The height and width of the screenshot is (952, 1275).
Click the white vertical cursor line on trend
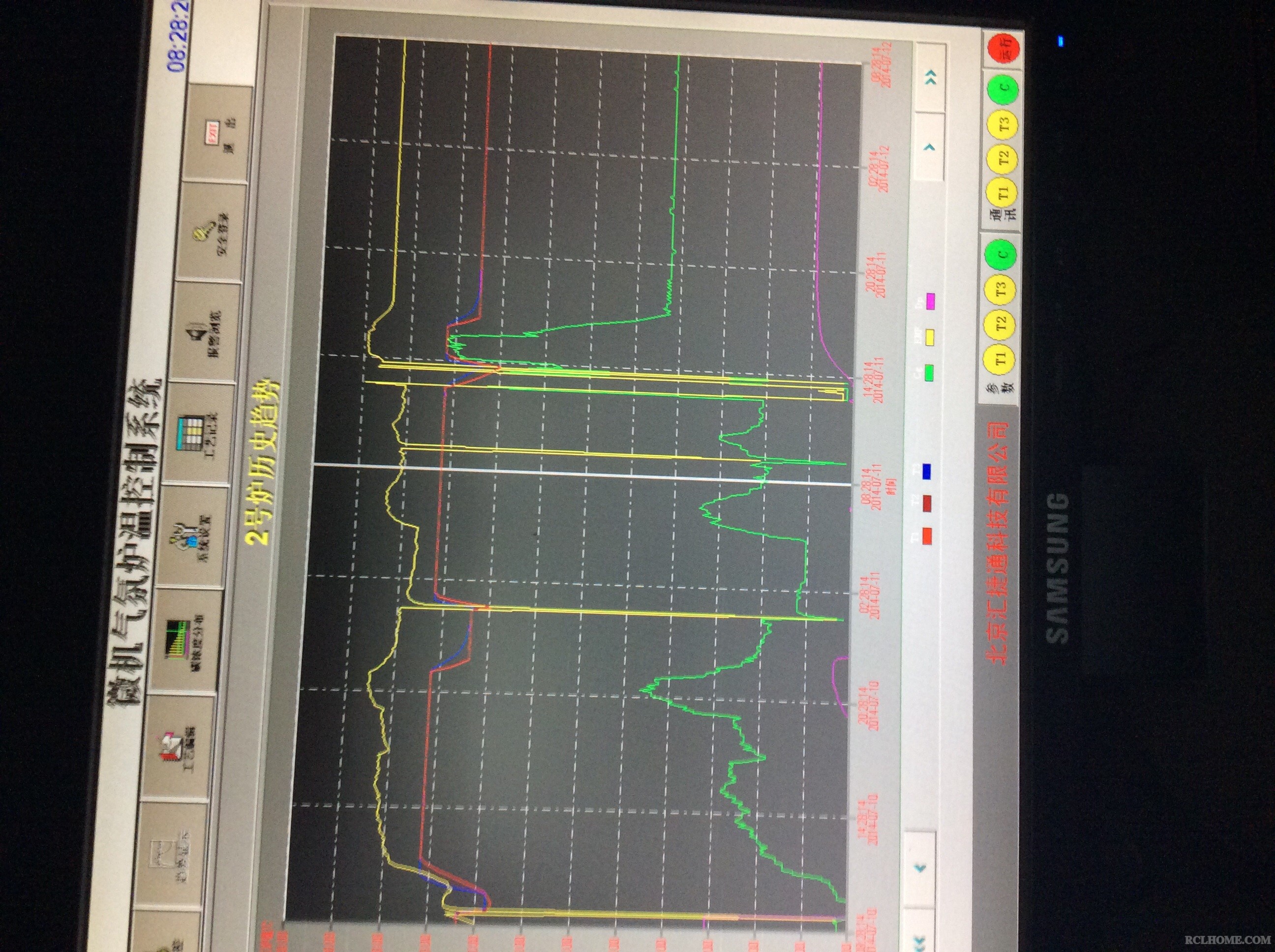[x=582, y=474]
